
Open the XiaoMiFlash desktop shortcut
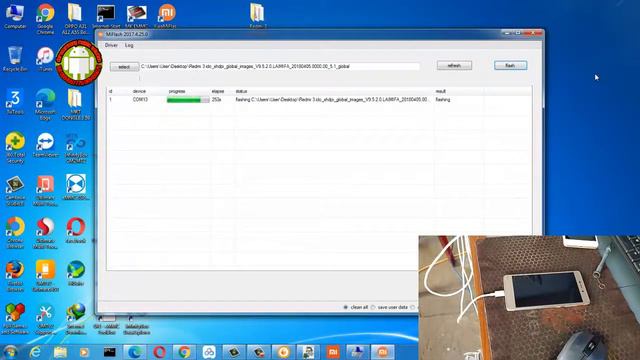pyautogui.click(x=166, y=16)
